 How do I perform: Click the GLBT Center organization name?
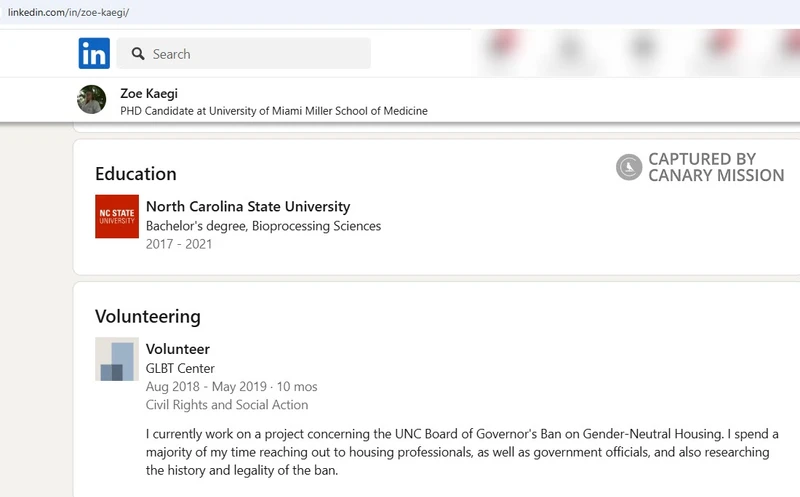click(180, 368)
